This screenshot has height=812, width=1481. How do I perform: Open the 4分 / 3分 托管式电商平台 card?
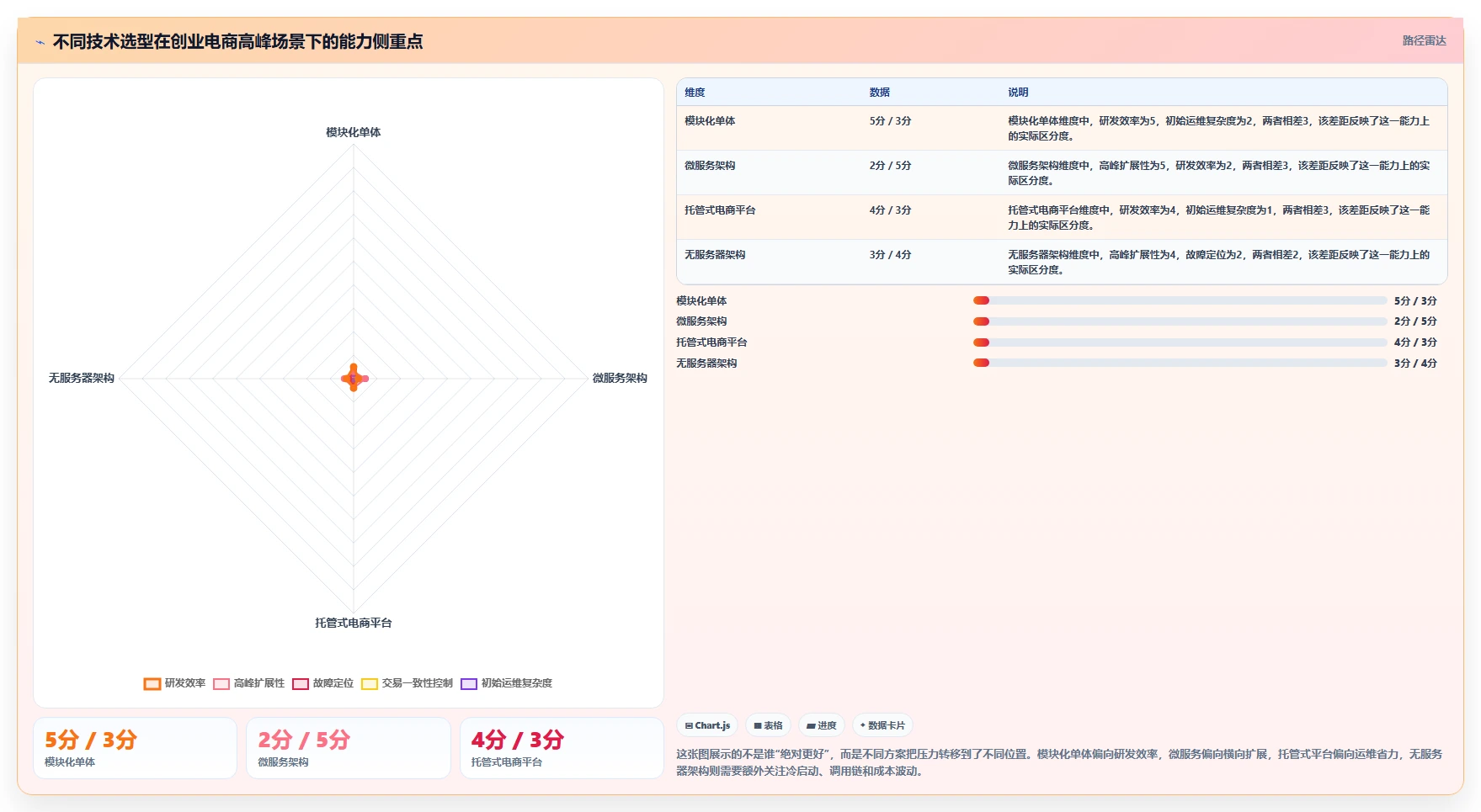click(x=562, y=748)
